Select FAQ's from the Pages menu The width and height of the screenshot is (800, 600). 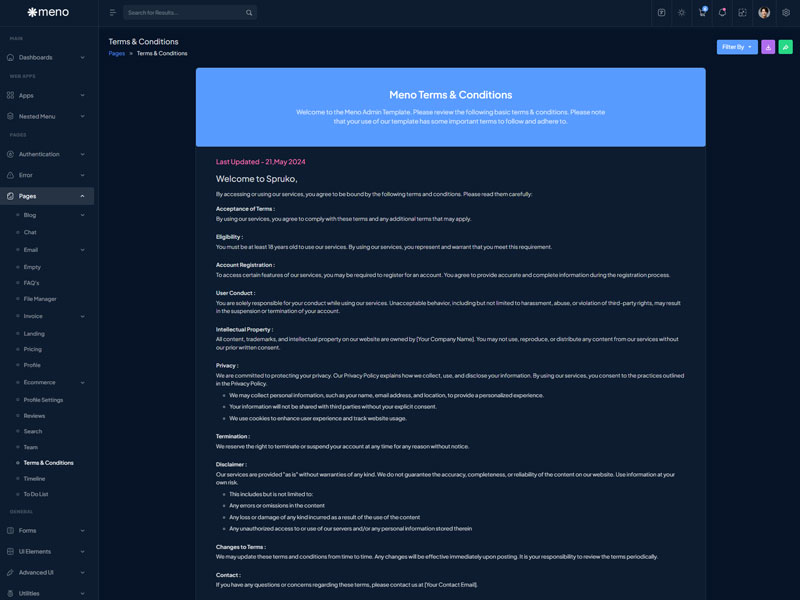click(32, 283)
